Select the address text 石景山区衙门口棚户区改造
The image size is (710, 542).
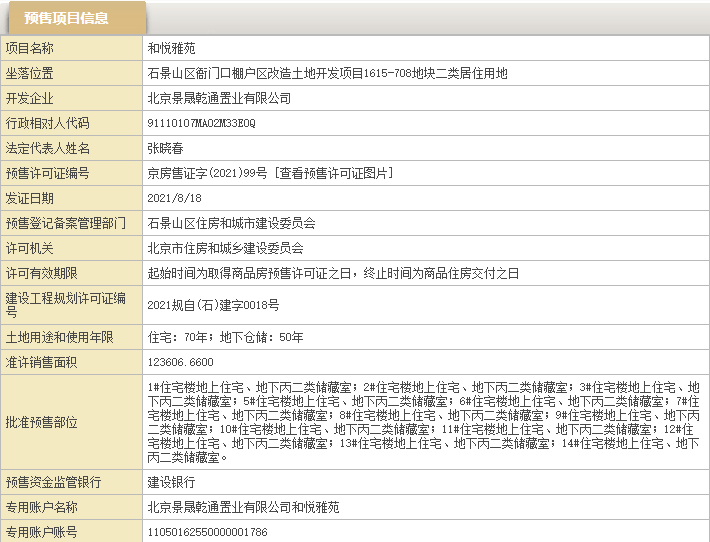(x=219, y=73)
